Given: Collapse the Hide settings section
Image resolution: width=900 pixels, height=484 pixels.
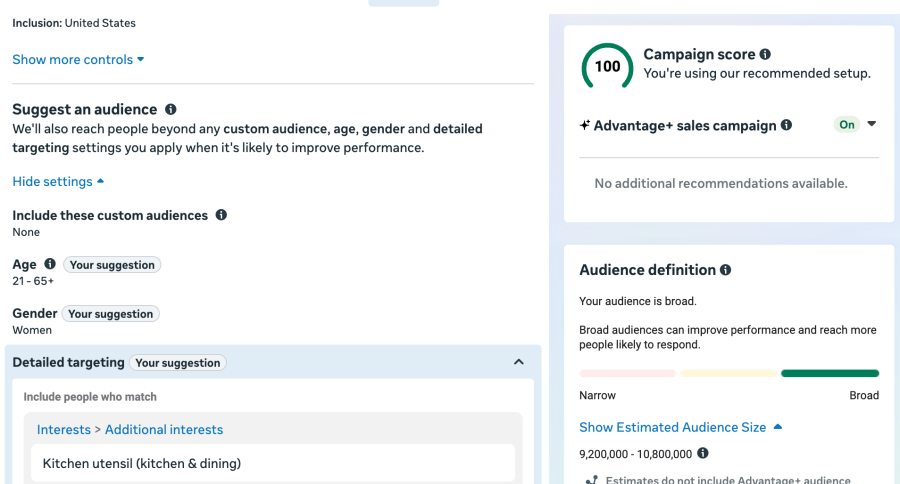Looking at the screenshot, I should [58, 181].
